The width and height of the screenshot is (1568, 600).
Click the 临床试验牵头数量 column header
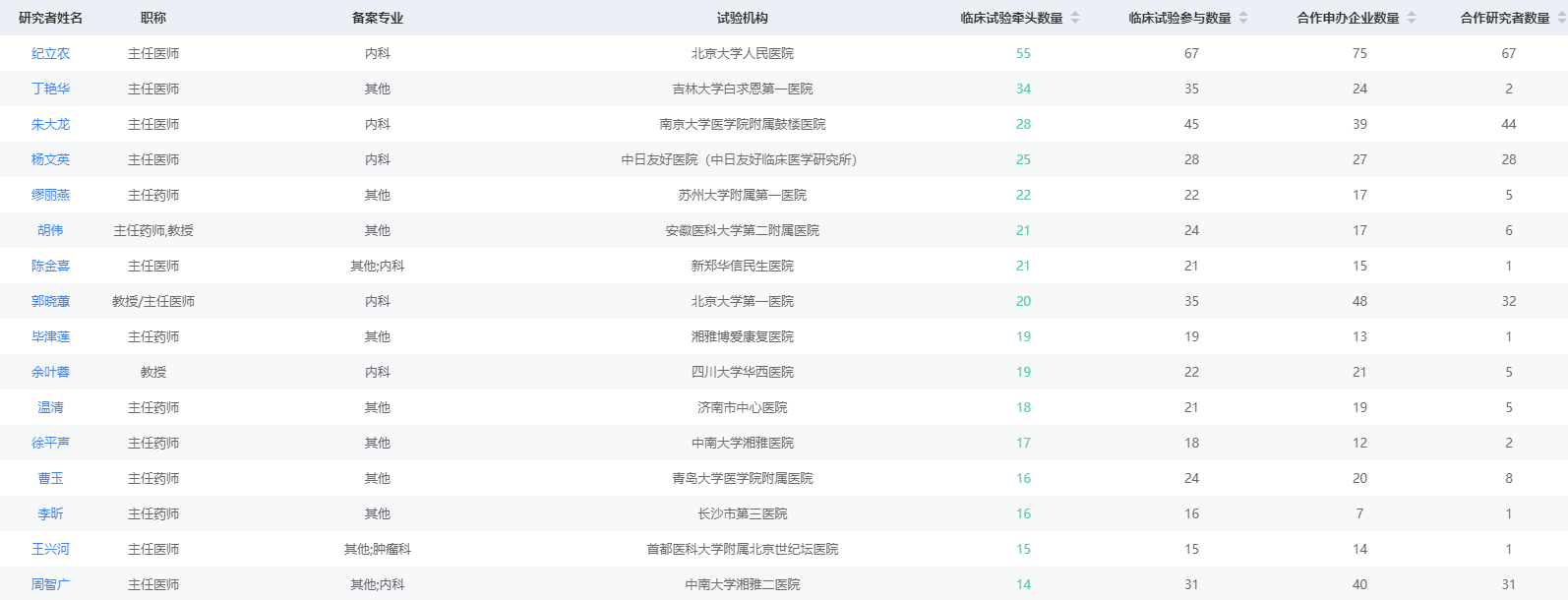[1012, 18]
